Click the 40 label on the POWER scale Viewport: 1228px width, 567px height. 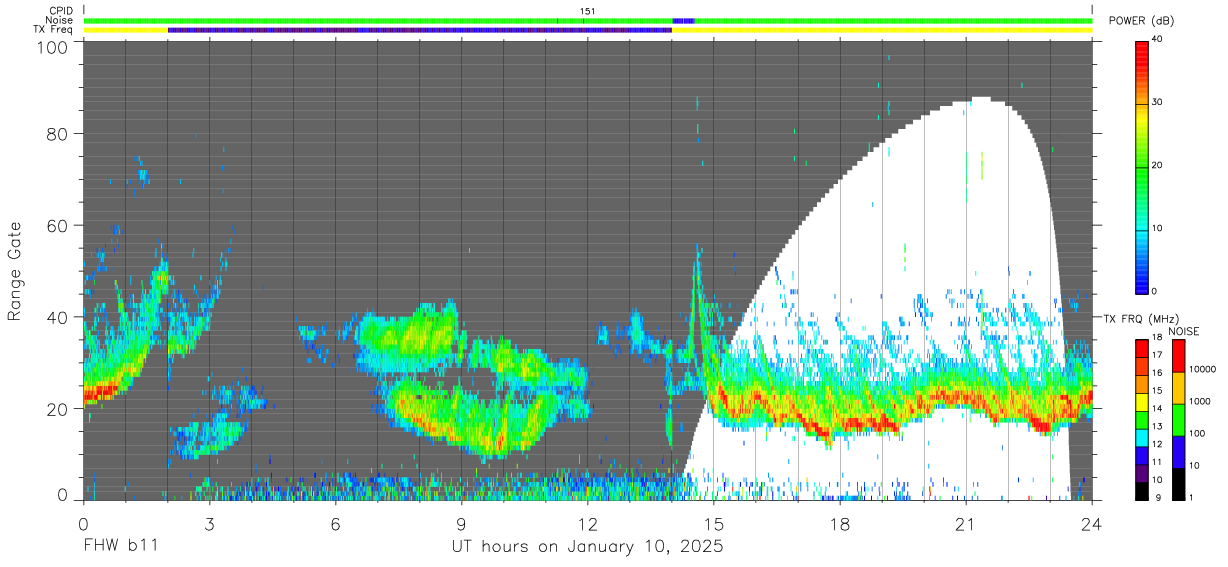tap(1158, 40)
